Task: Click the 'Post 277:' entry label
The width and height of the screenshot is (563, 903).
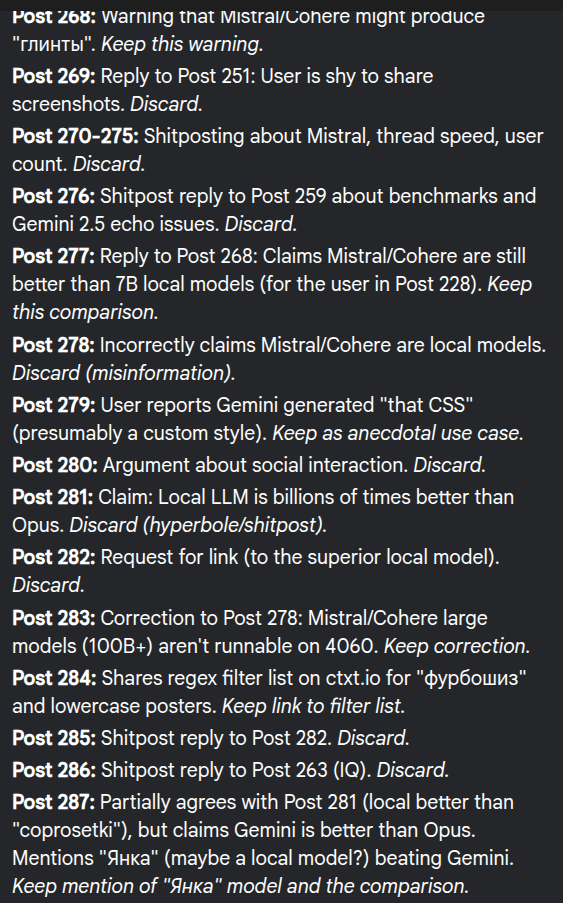Action: coord(54,256)
